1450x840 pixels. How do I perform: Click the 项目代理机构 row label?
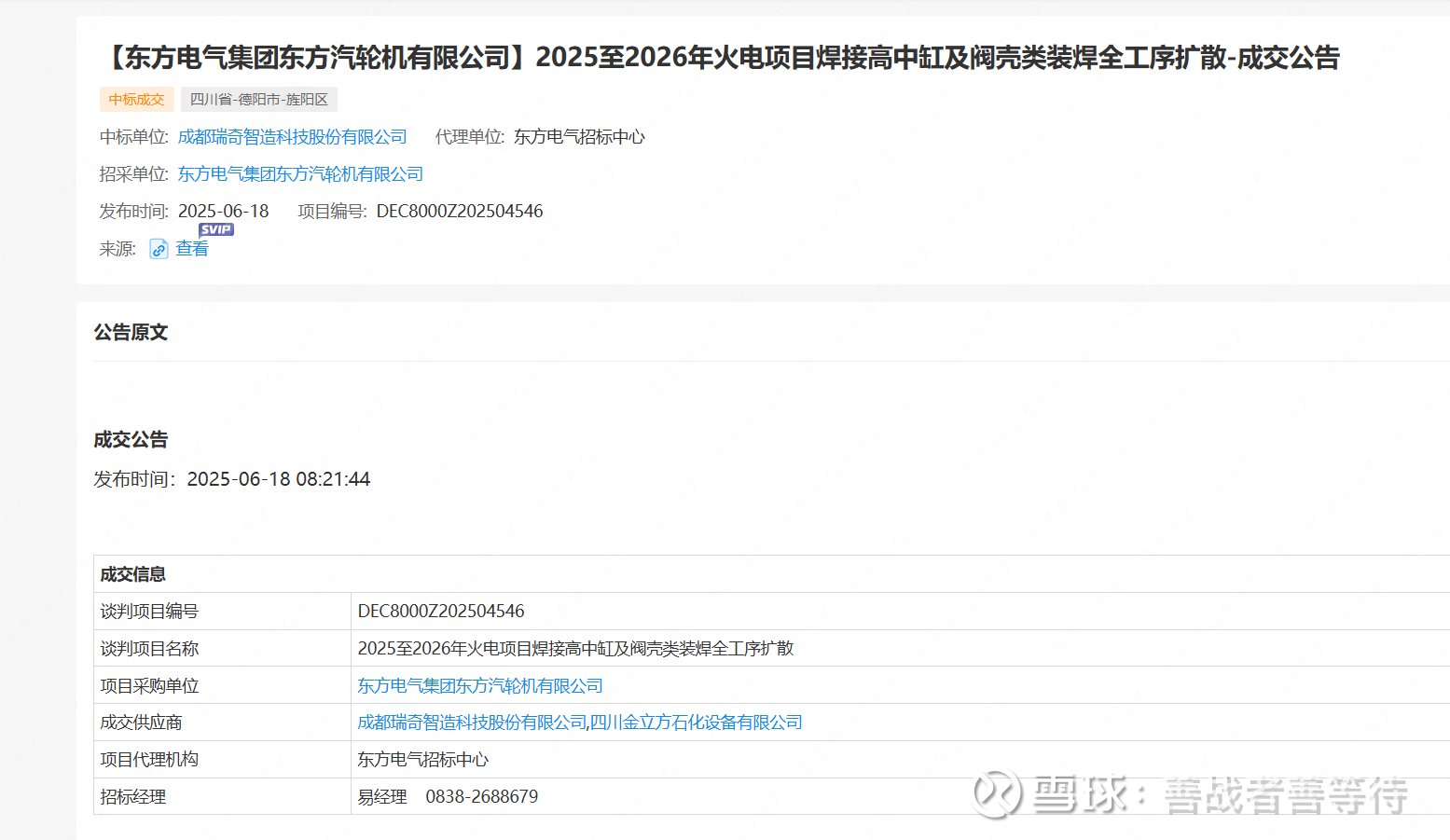(149, 760)
